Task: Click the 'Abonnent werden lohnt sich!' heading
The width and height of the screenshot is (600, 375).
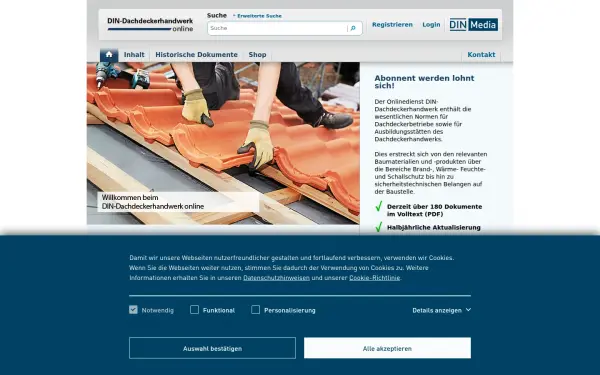Action: pos(424,82)
